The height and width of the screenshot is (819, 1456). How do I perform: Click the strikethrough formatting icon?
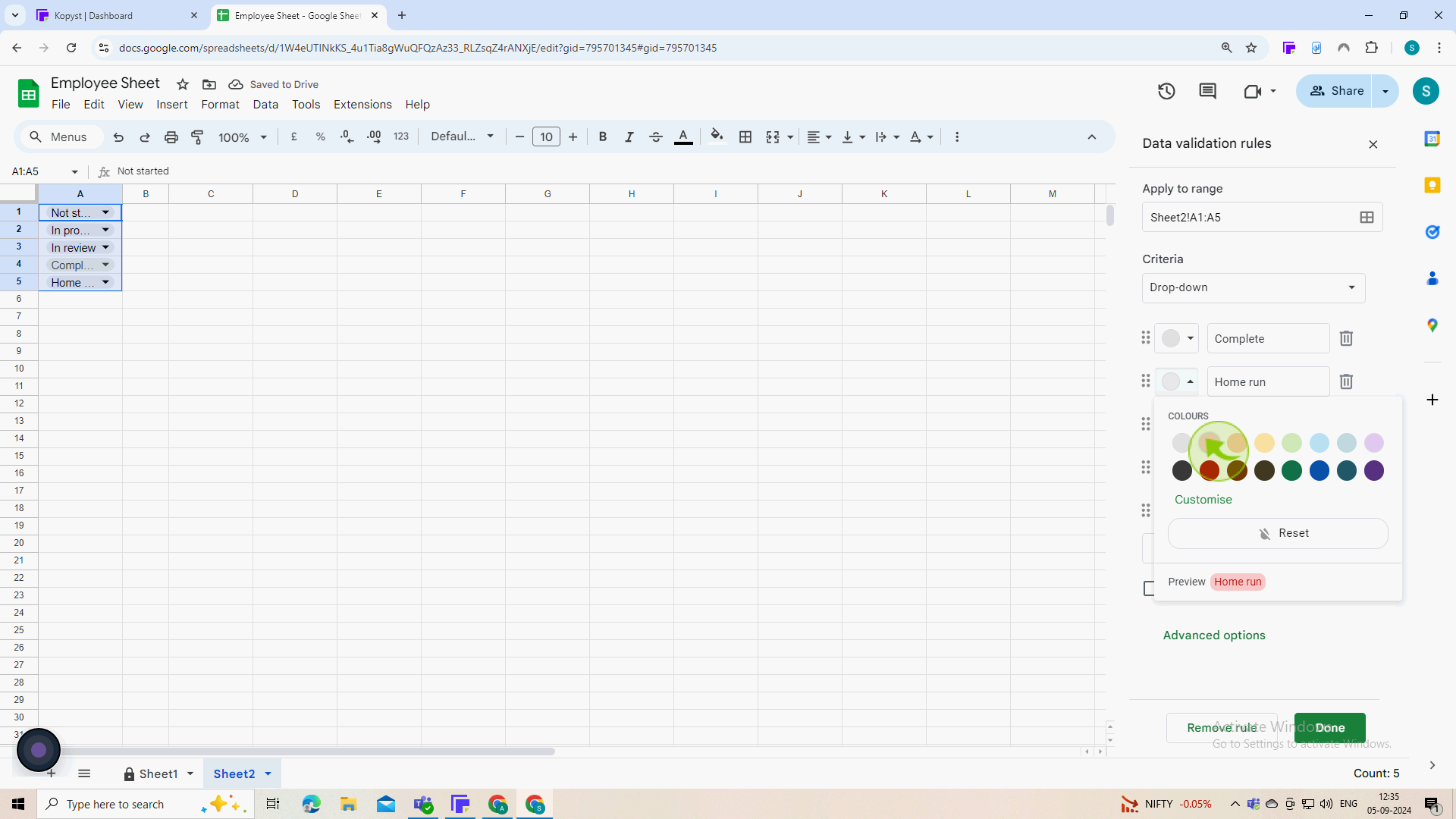[x=656, y=136]
